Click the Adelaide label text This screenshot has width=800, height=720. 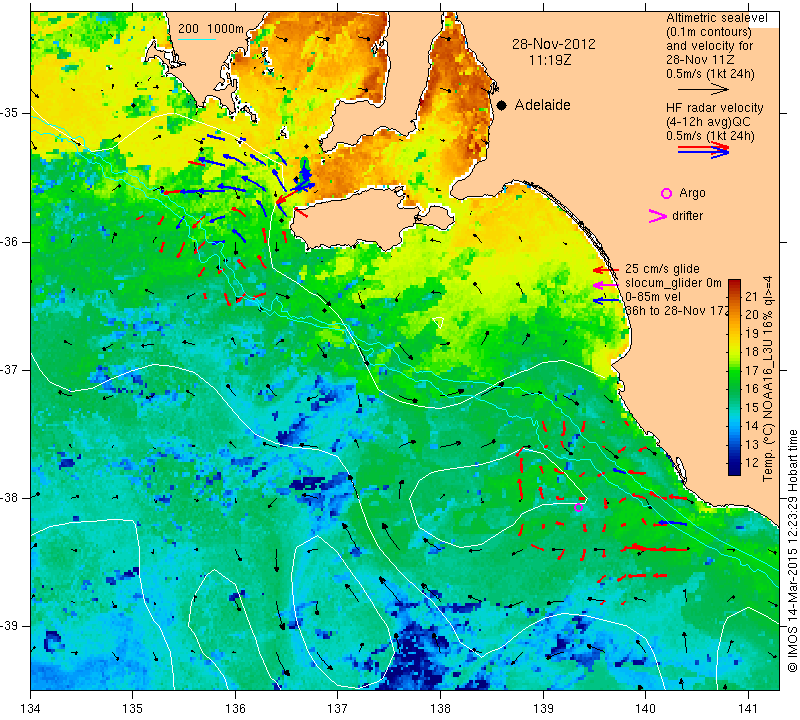[542, 105]
